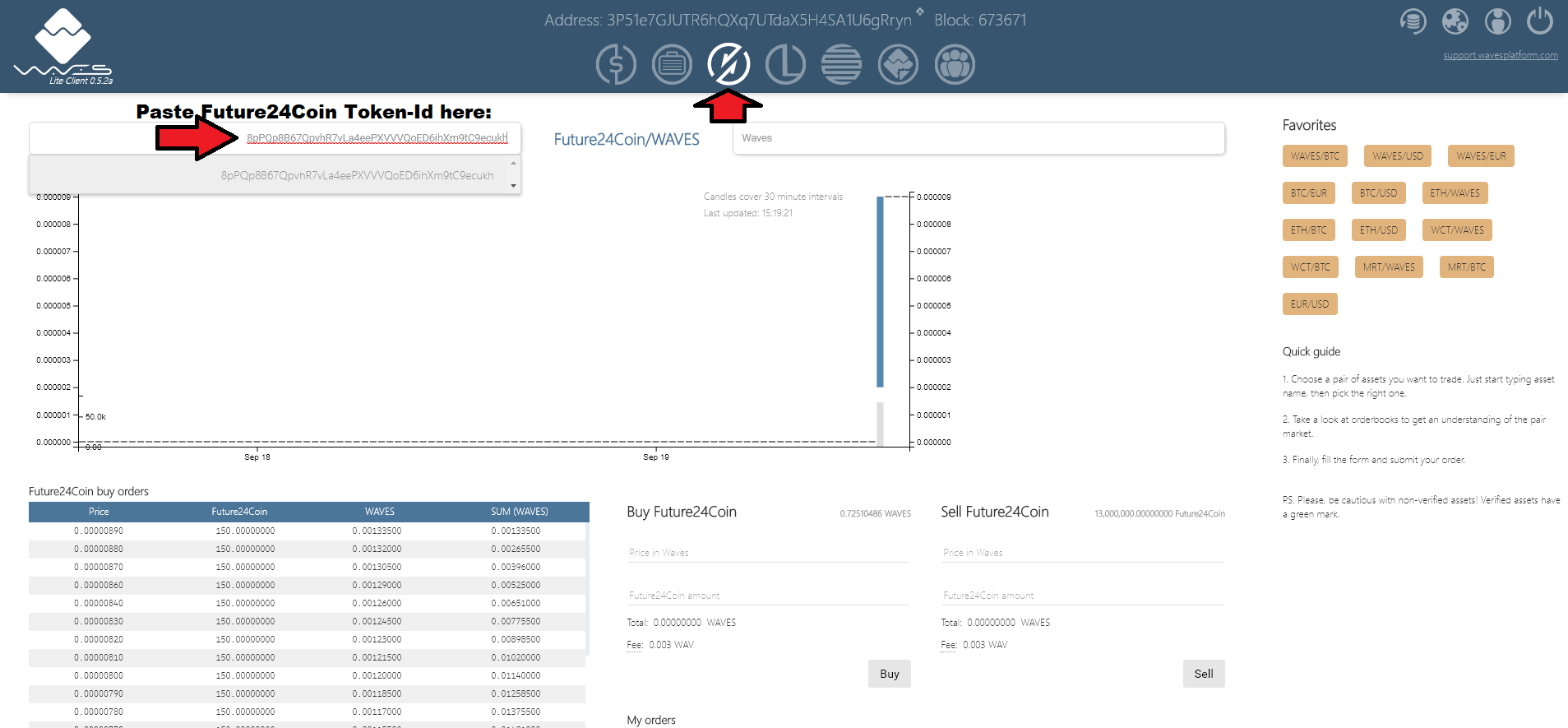Click the suggestion list down arrow
This screenshot has width=1568, height=728.
click(x=514, y=186)
